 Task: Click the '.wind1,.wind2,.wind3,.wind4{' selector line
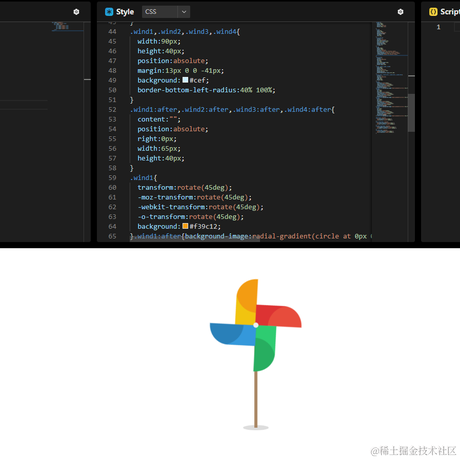tap(185, 32)
